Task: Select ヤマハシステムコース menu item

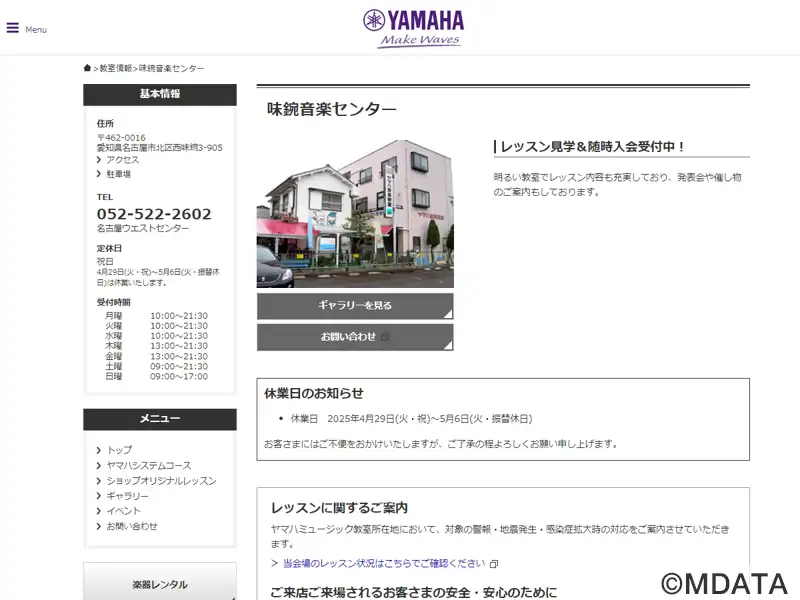Action: [149, 465]
